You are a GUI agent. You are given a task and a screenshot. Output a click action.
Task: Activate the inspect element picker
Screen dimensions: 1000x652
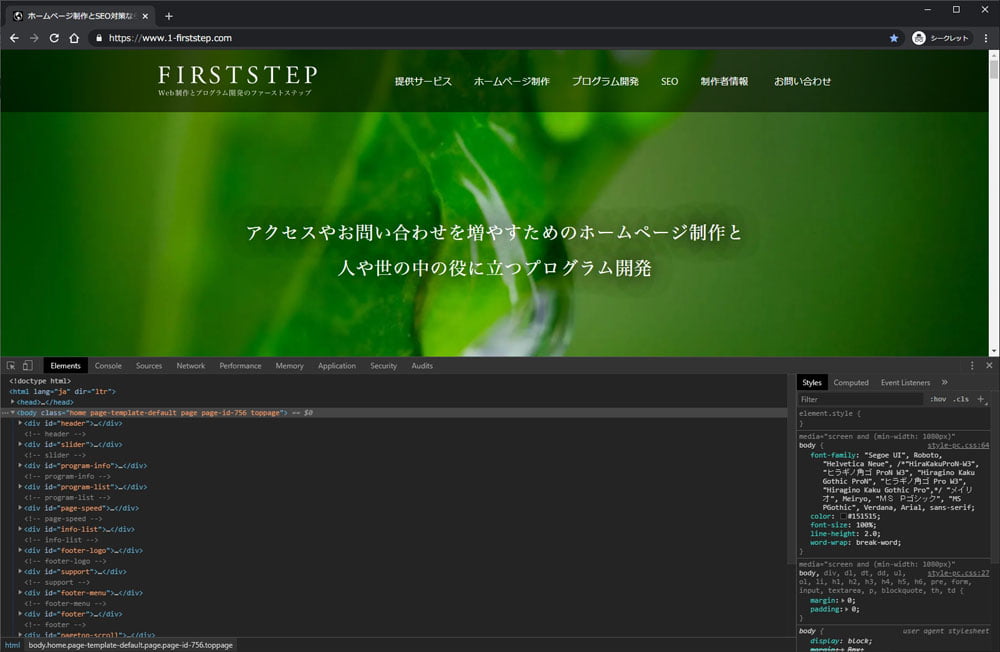(x=11, y=366)
